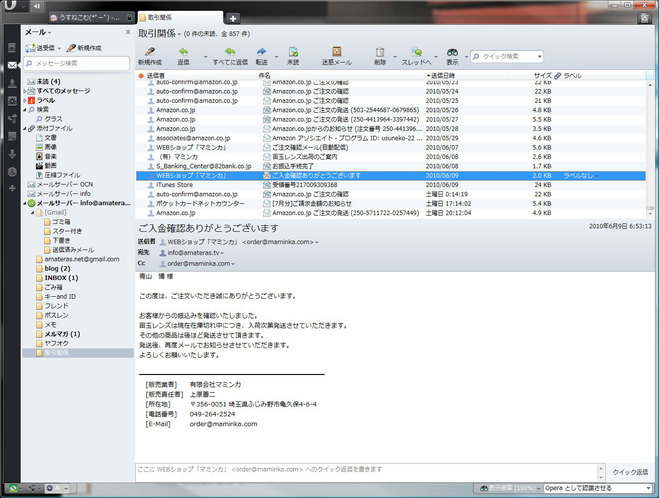This screenshot has height=498, width=659.
Task: Open the Bookmarks panel in sidebar
Action: [x=12, y=47]
